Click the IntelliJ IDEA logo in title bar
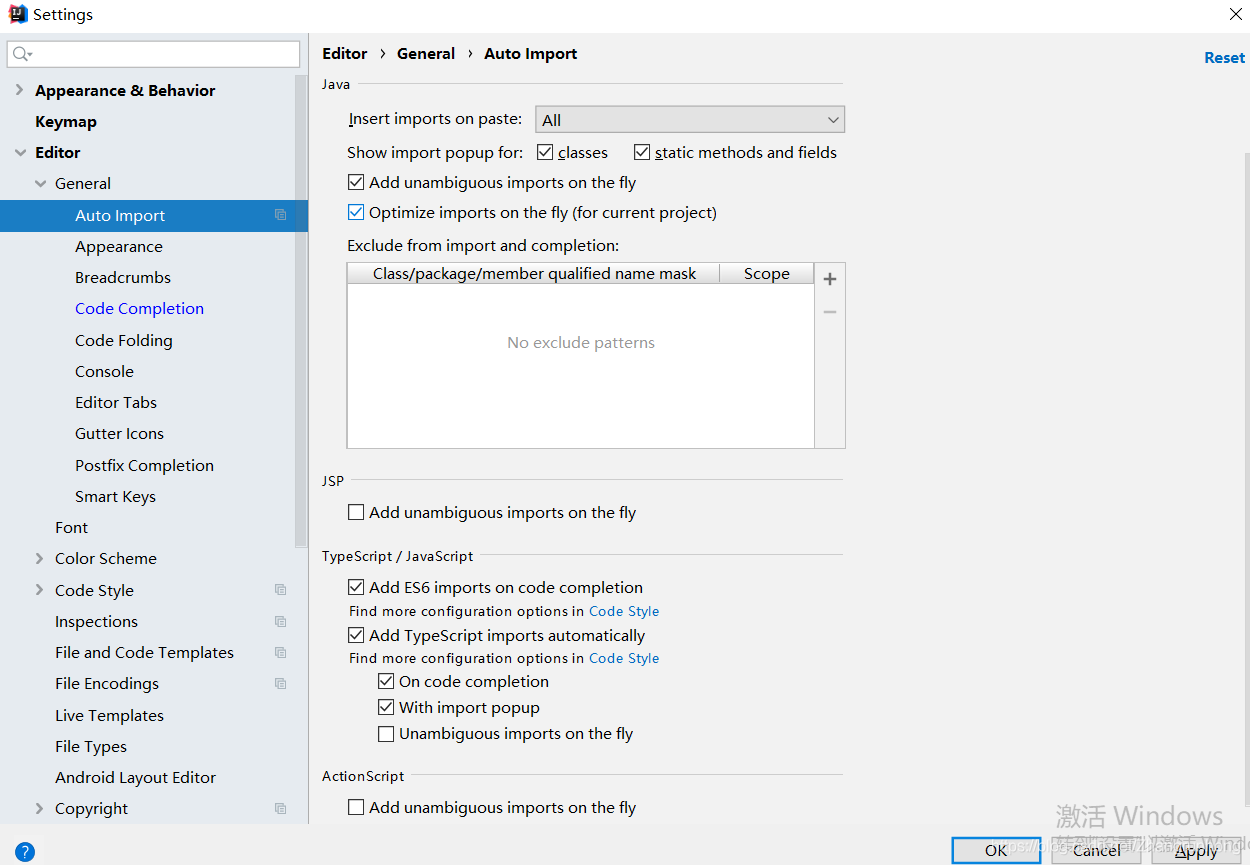This screenshot has height=865, width=1250. [18, 14]
